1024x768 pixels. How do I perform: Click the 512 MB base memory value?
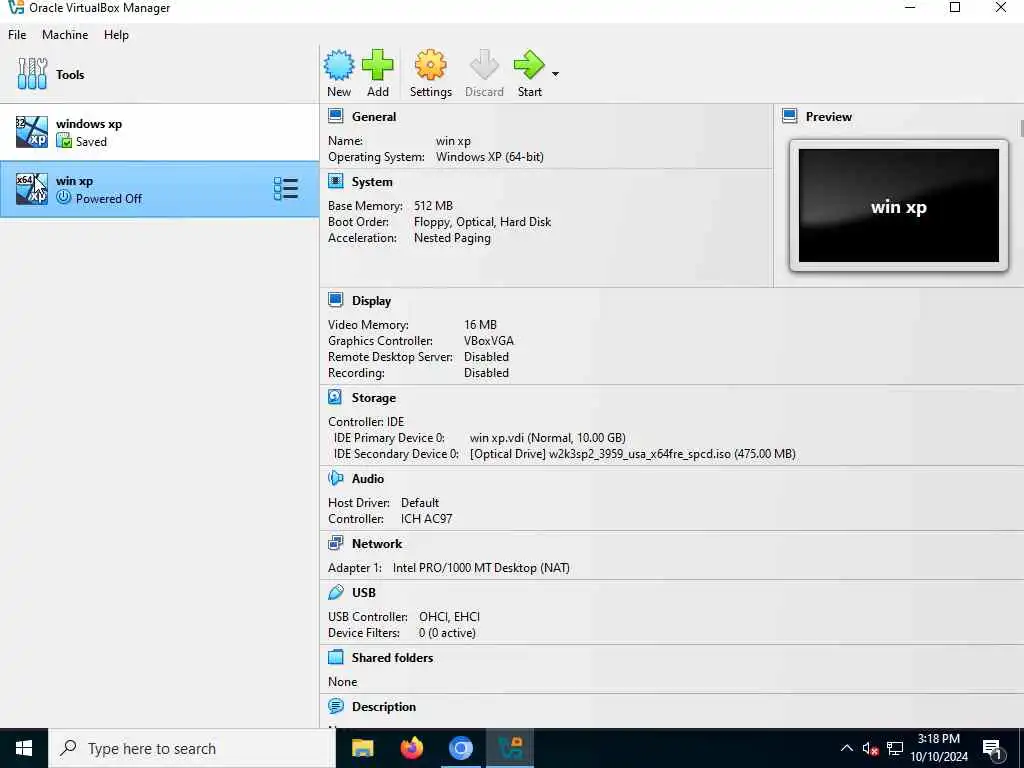click(x=433, y=206)
